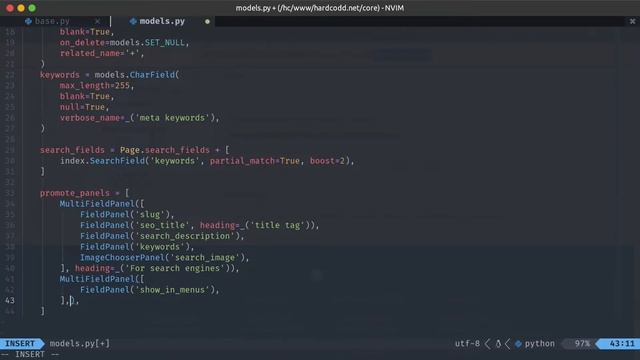Click FieldPanel('seo_title' line

[x=200, y=225]
